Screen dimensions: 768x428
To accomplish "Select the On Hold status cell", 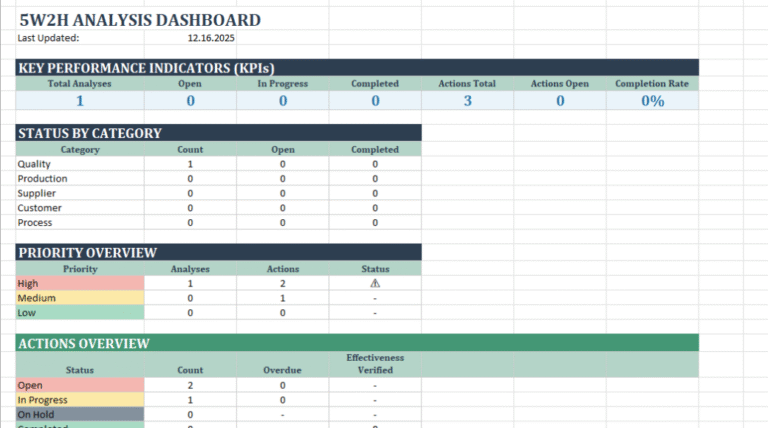I will pos(80,415).
